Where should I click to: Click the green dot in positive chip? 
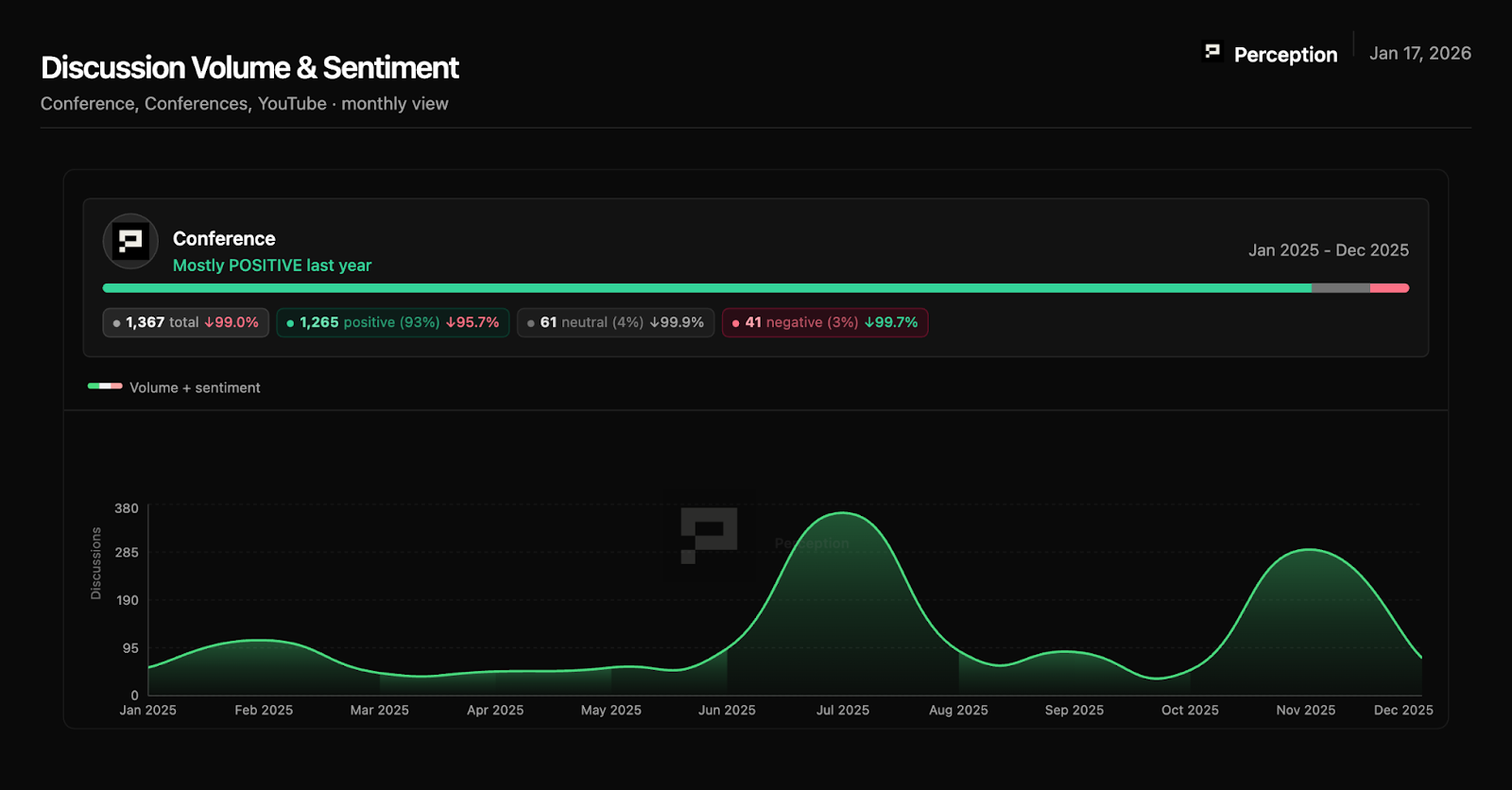tap(290, 323)
